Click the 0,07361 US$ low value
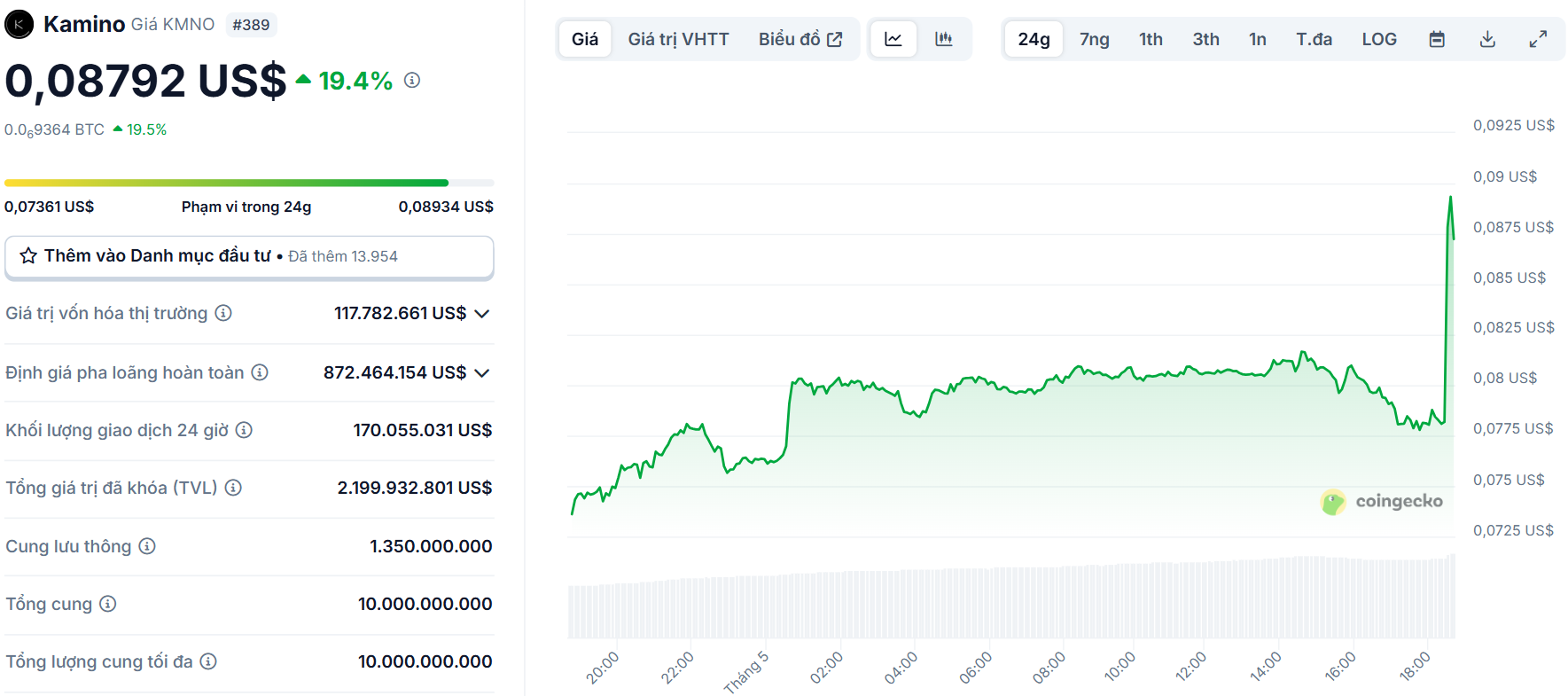The image size is (1568, 696). (x=49, y=207)
